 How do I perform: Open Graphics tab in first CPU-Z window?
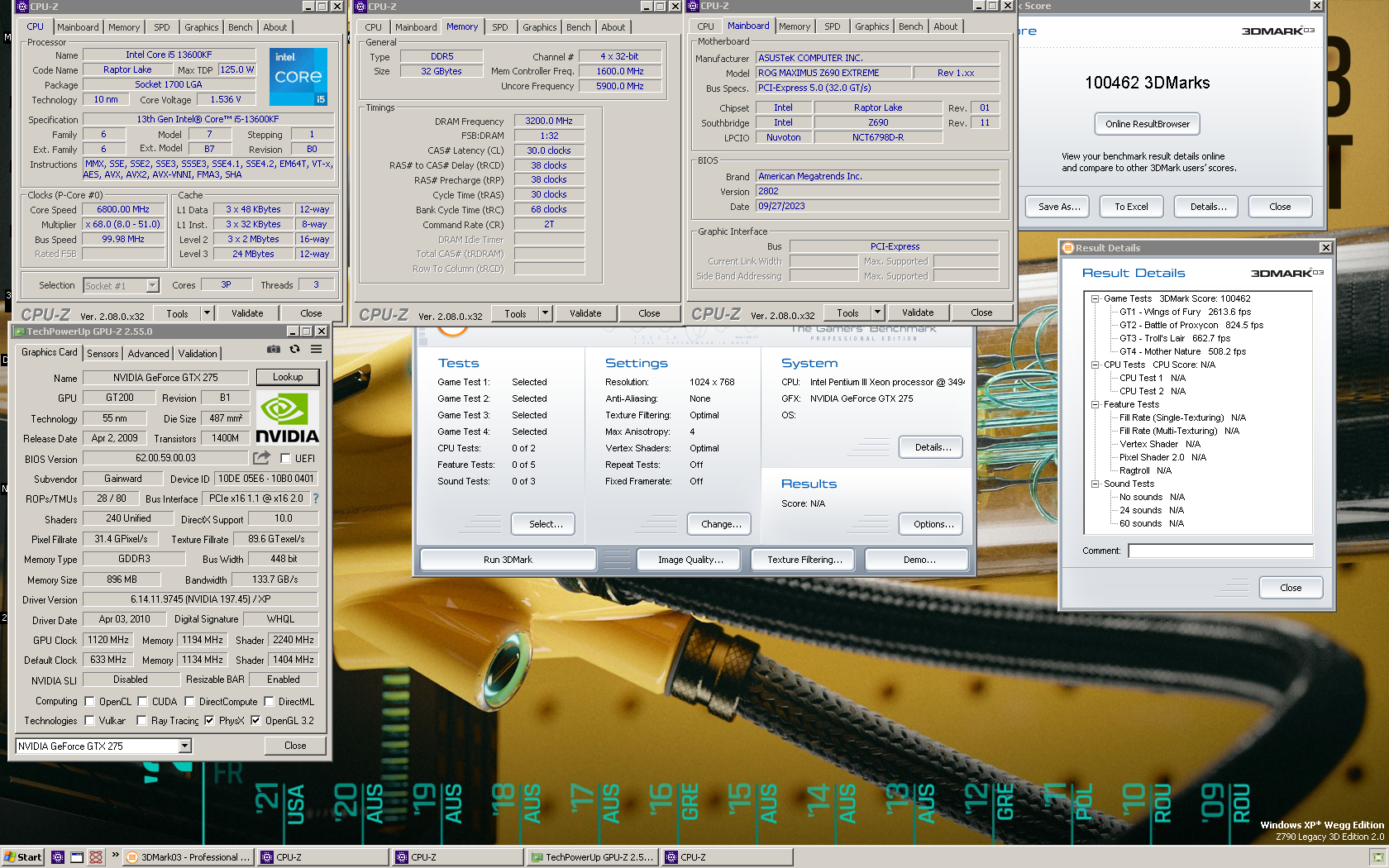click(x=202, y=27)
